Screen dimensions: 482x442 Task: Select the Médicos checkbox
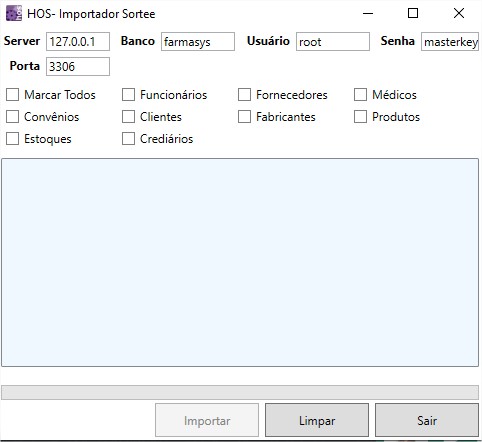point(360,95)
